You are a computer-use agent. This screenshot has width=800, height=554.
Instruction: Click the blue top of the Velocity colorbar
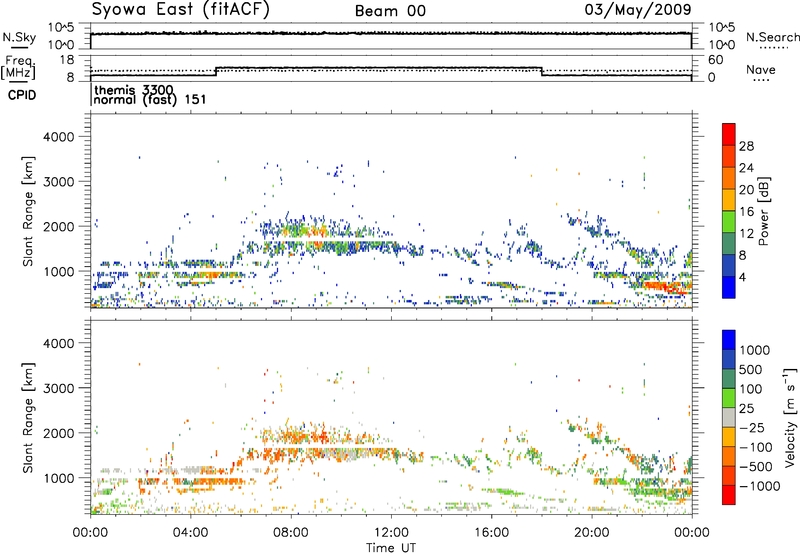(729, 340)
